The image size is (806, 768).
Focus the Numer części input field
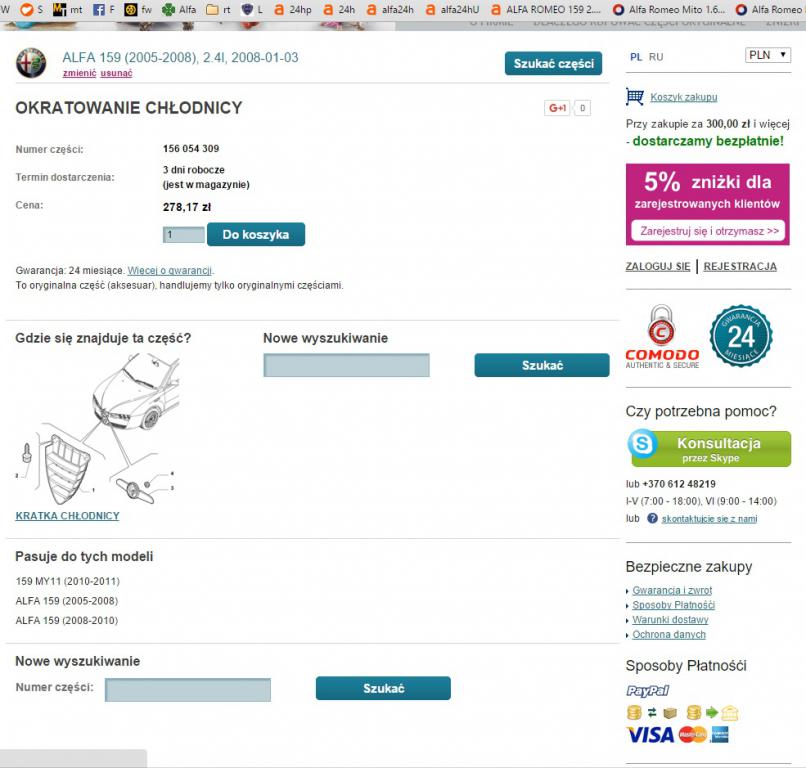tap(188, 690)
